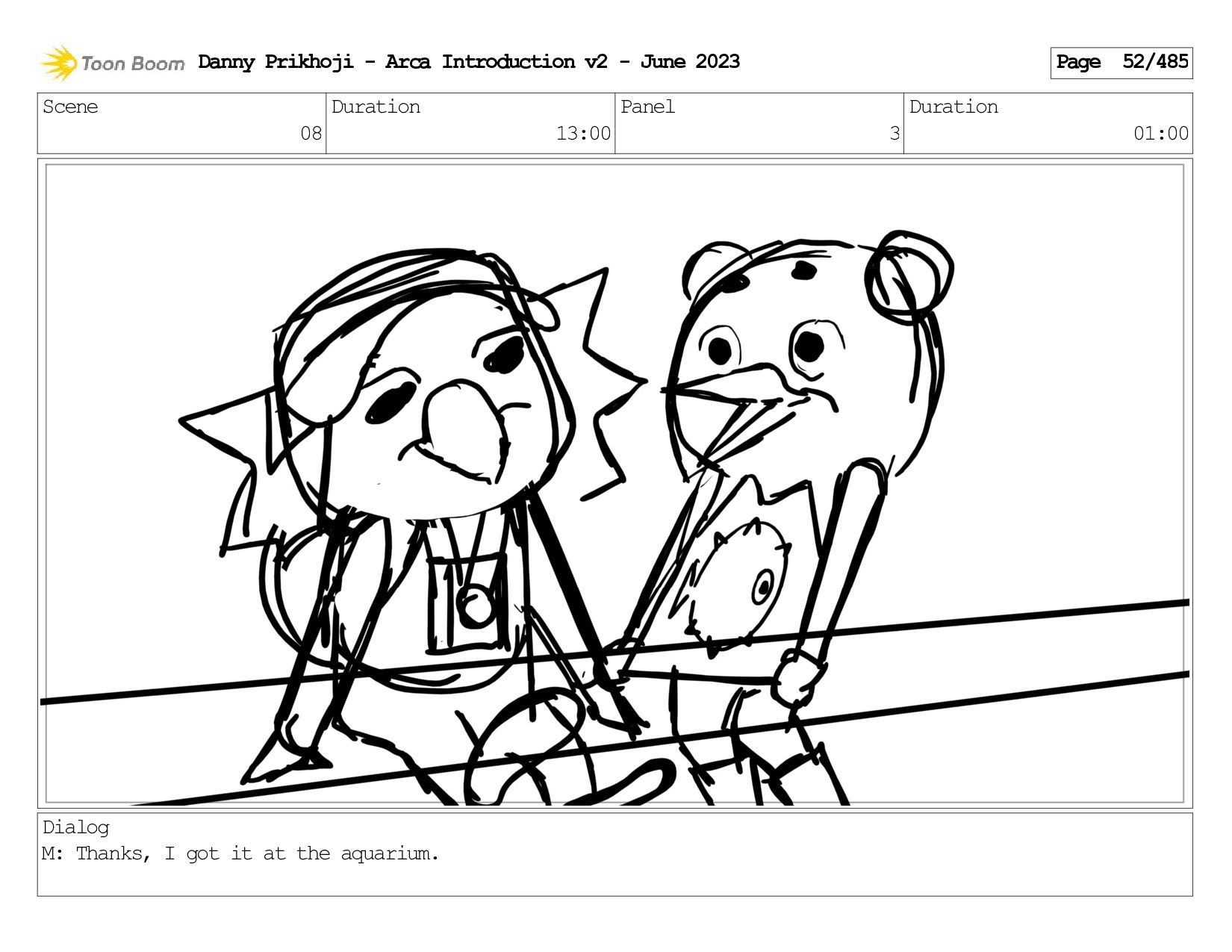Click the 'Scene' header label
Image resolution: width=1232 pixels, height=952 pixels.
(70, 107)
